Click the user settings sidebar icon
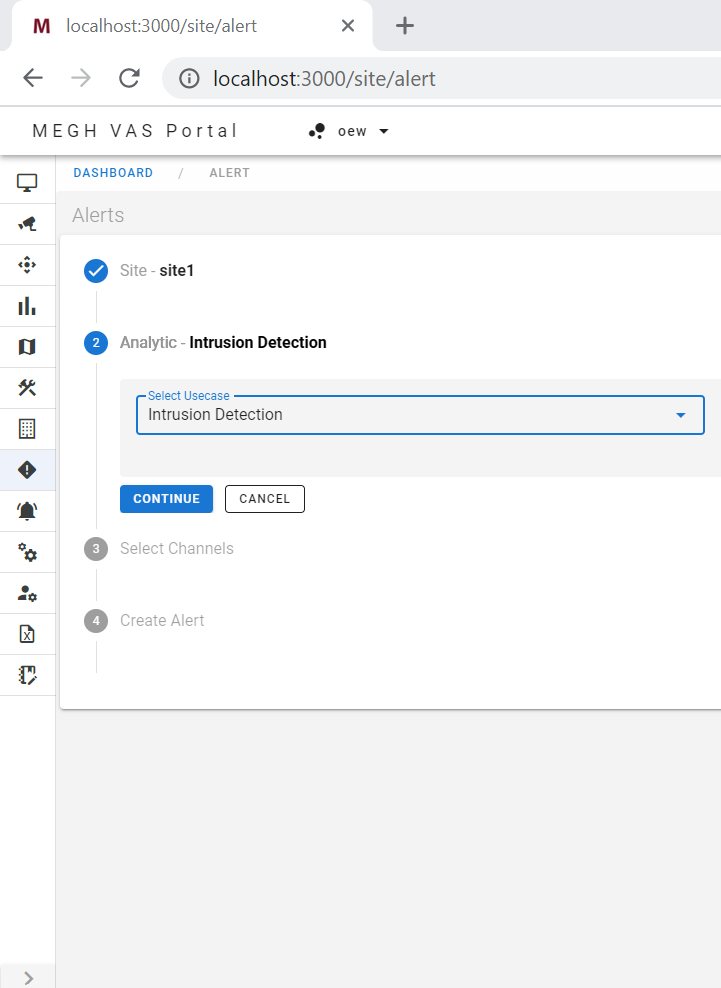 pos(27,593)
